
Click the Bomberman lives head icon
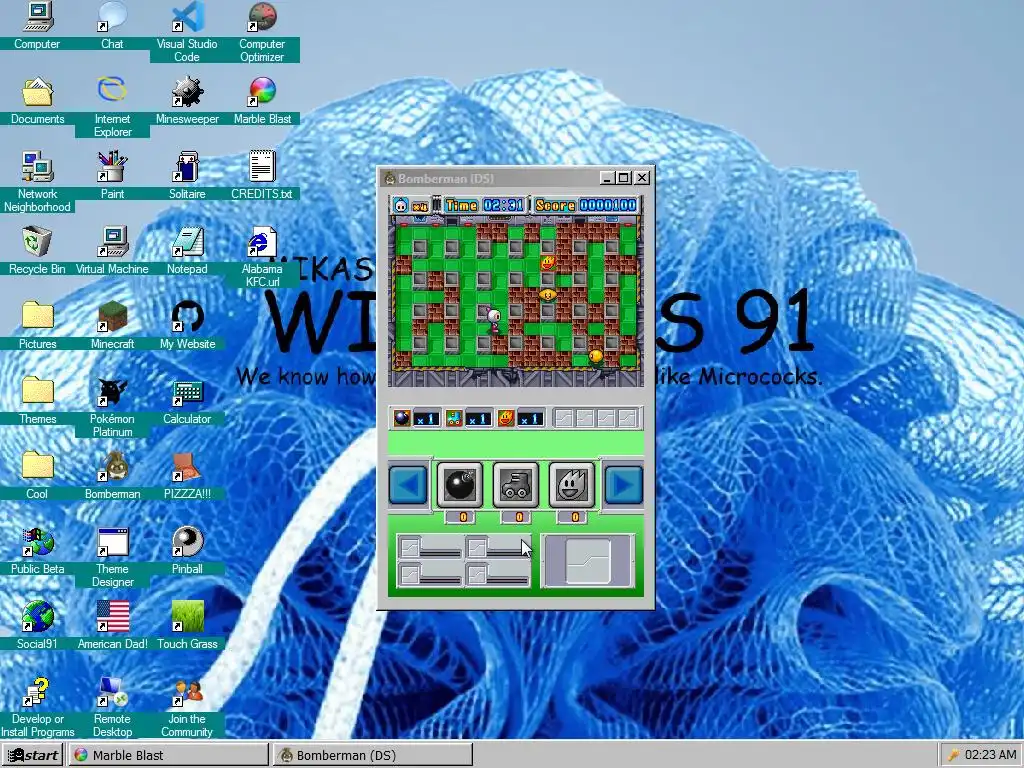(x=400, y=205)
